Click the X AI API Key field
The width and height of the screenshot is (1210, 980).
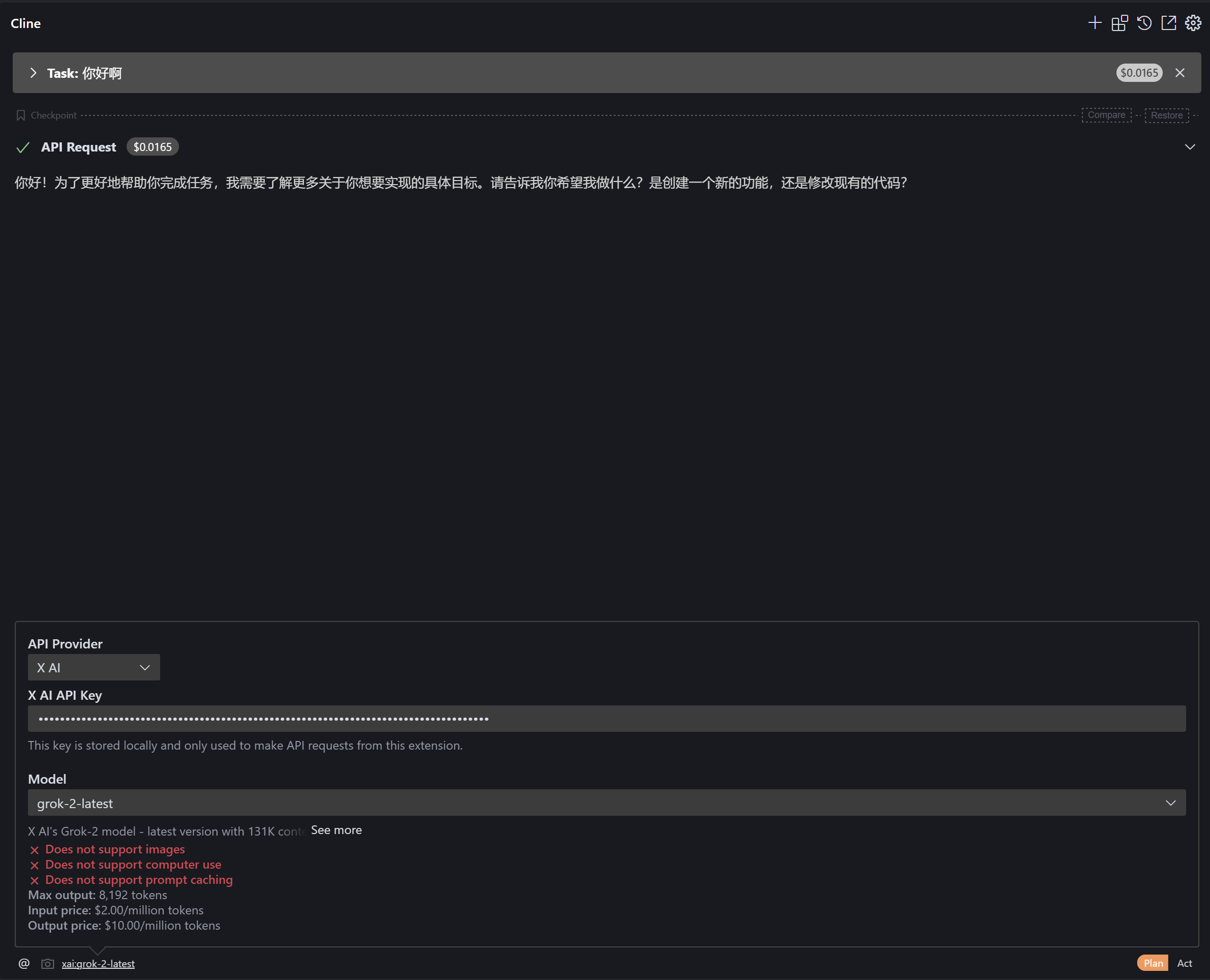(606, 719)
